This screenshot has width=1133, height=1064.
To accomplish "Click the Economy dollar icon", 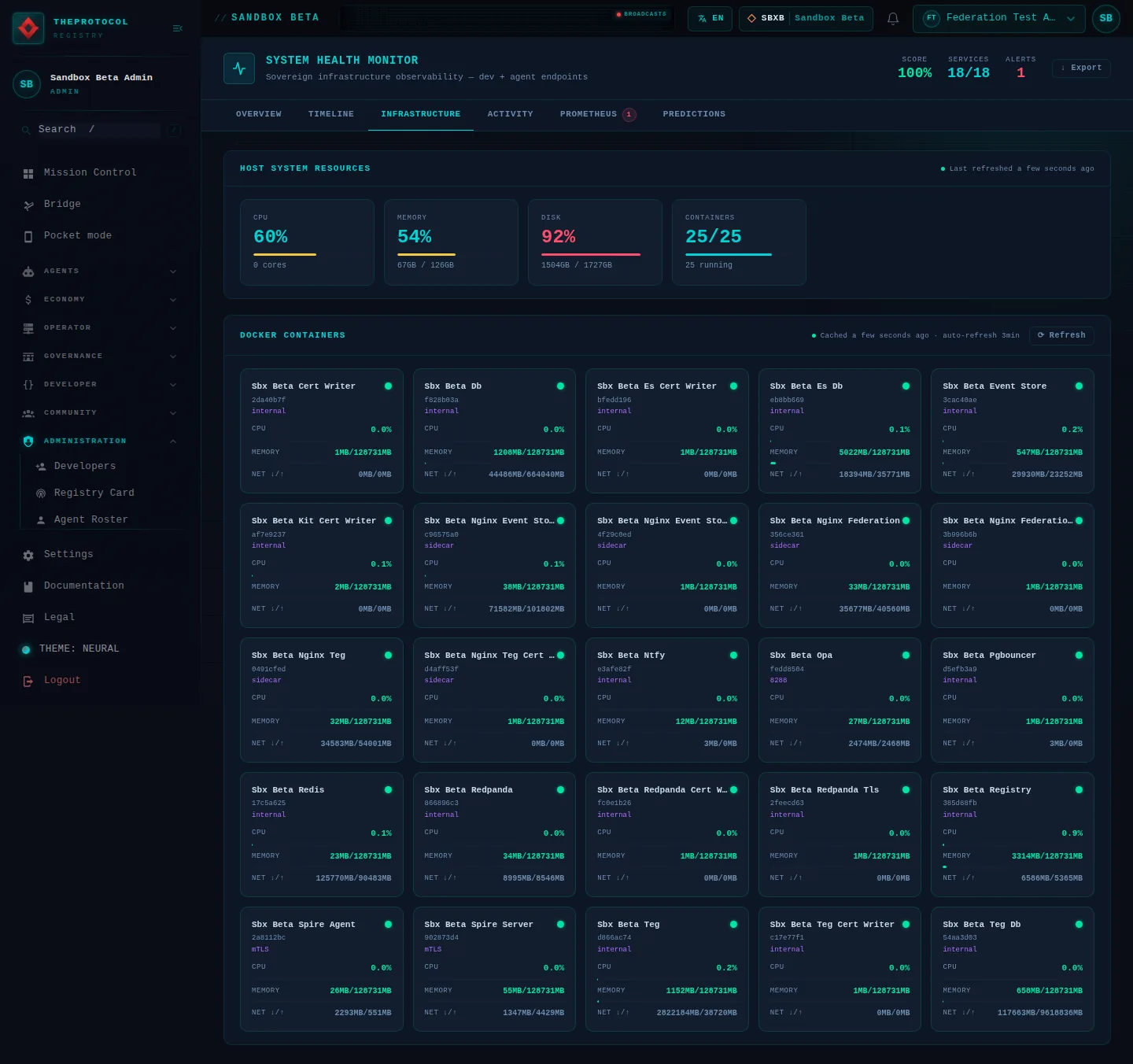I will click(28, 300).
